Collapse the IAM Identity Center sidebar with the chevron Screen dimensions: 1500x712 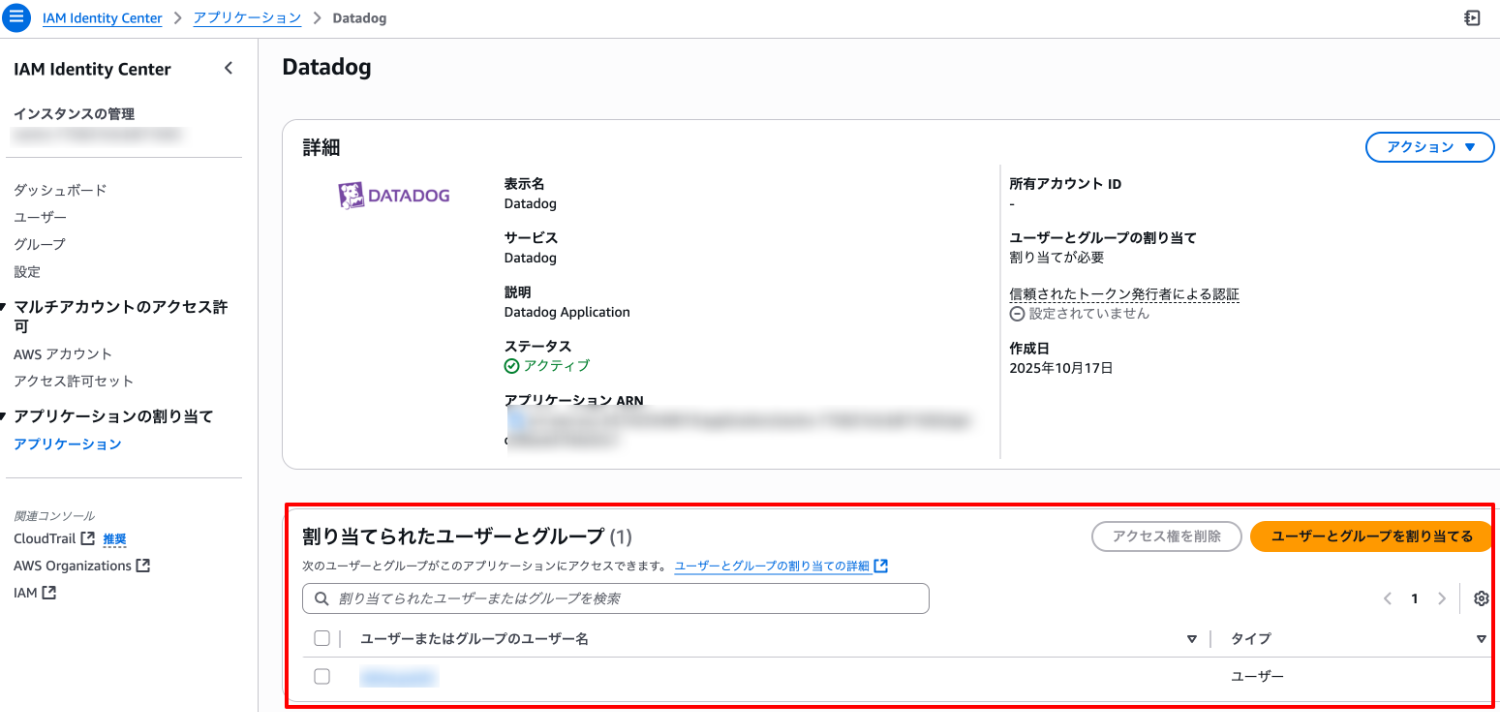[228, 68]
